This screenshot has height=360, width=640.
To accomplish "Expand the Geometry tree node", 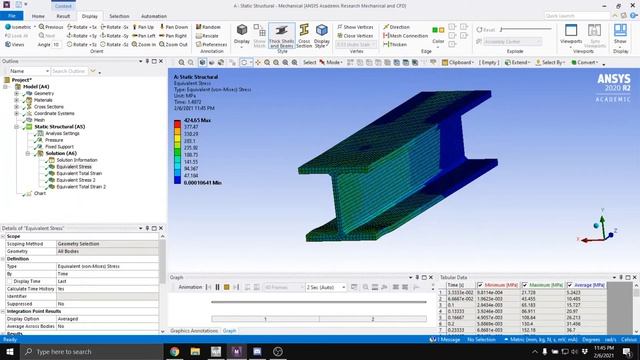I will click(x=16, y=93).
